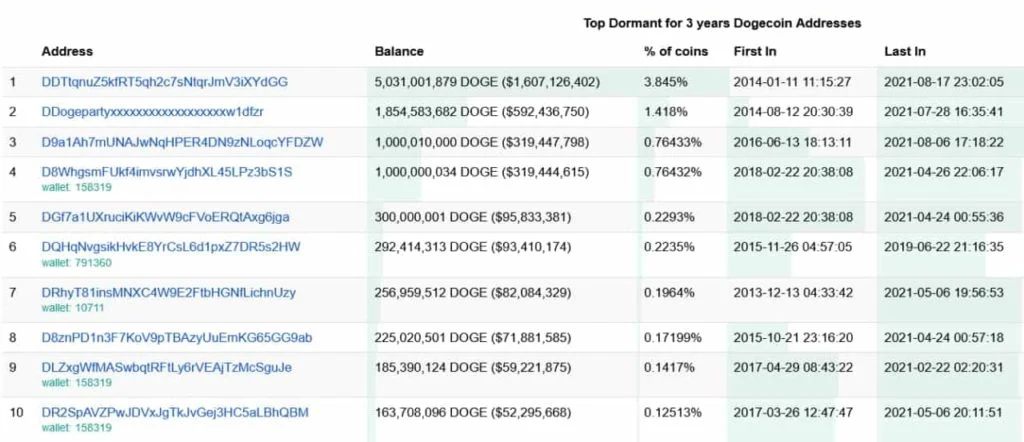Screen dimensions: 1024x442
Task: Open address DQHqNvgsikHvkE8YrCsL6d1pxZ7DR5s2HW
Action: tap(171, 247)
